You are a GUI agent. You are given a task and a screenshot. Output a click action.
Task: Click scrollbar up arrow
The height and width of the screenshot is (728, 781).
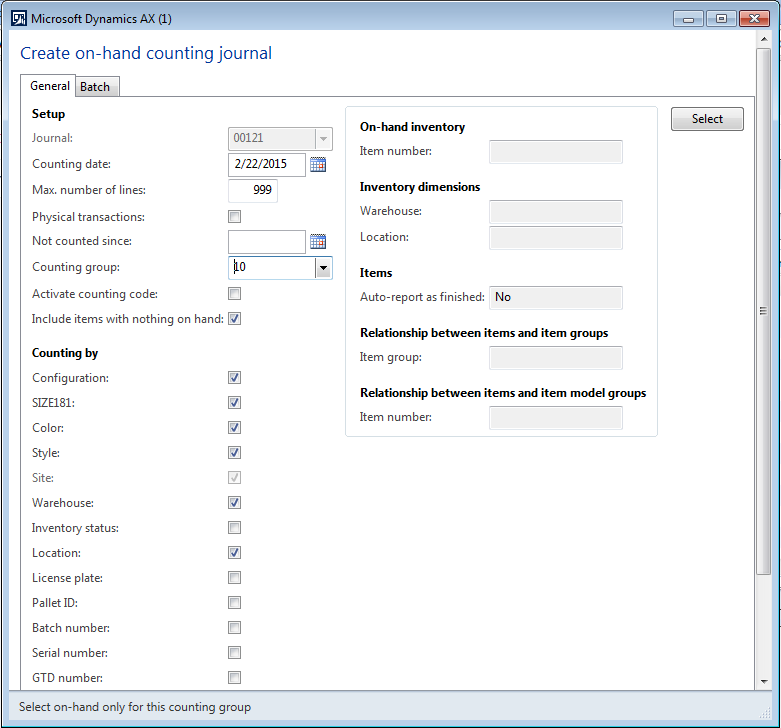764,39
